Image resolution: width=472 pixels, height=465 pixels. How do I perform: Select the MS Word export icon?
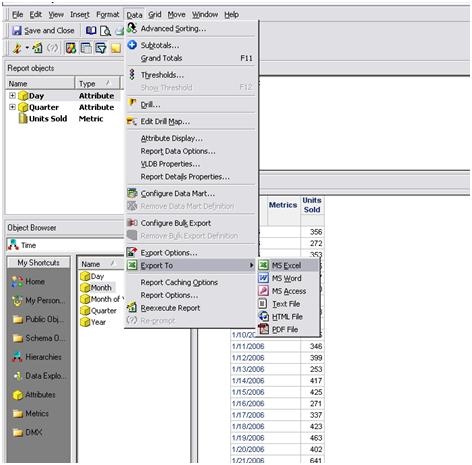[263, 278]
